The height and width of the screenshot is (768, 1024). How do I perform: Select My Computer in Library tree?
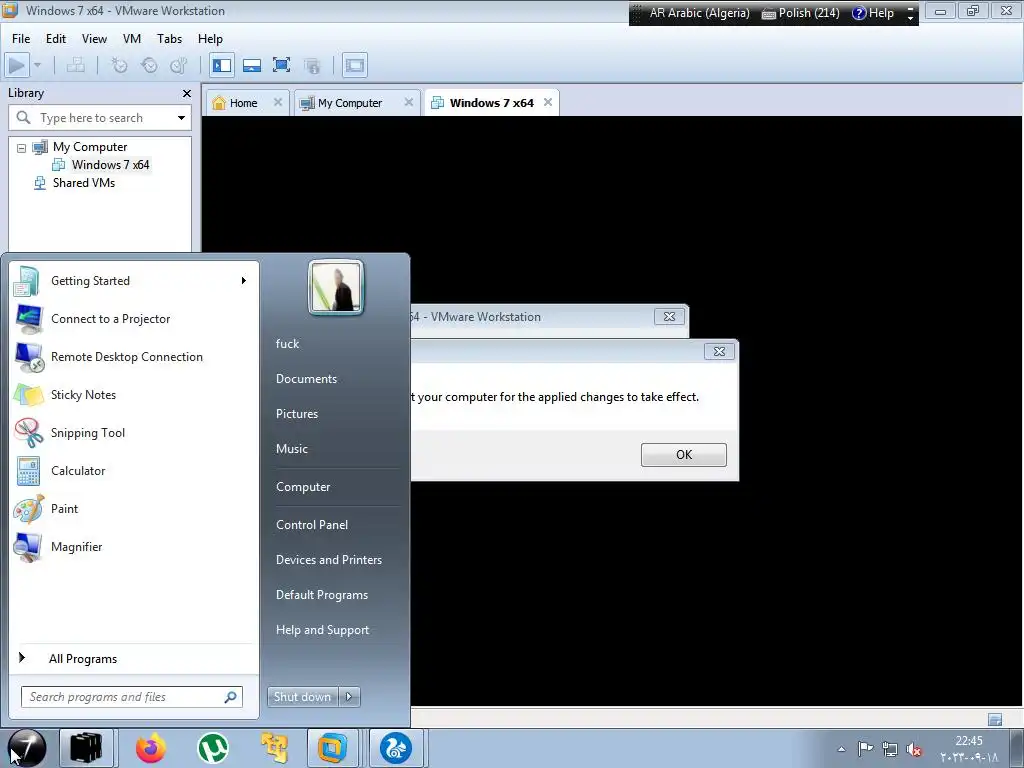point(90,147)
